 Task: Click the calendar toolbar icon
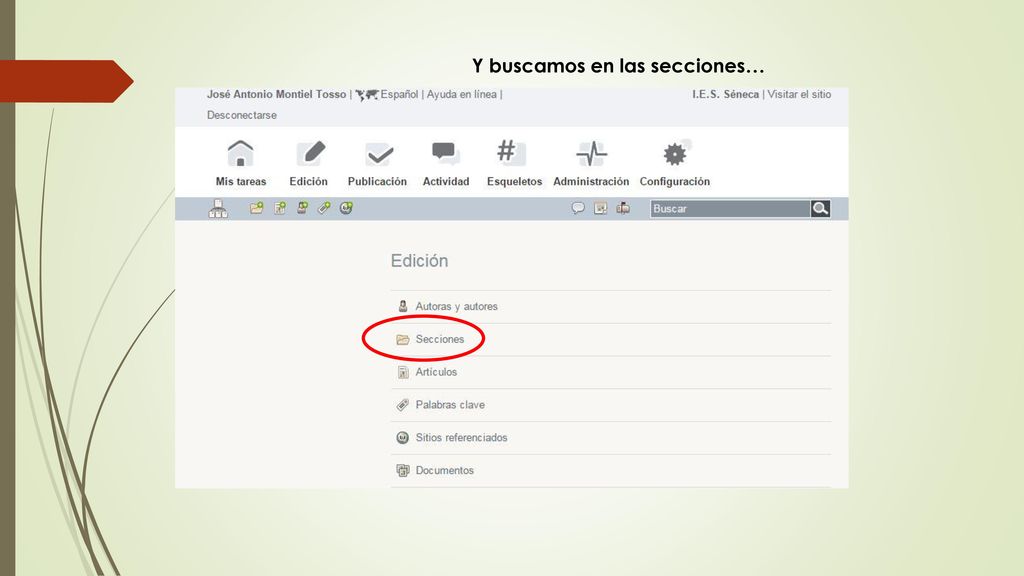601,208
